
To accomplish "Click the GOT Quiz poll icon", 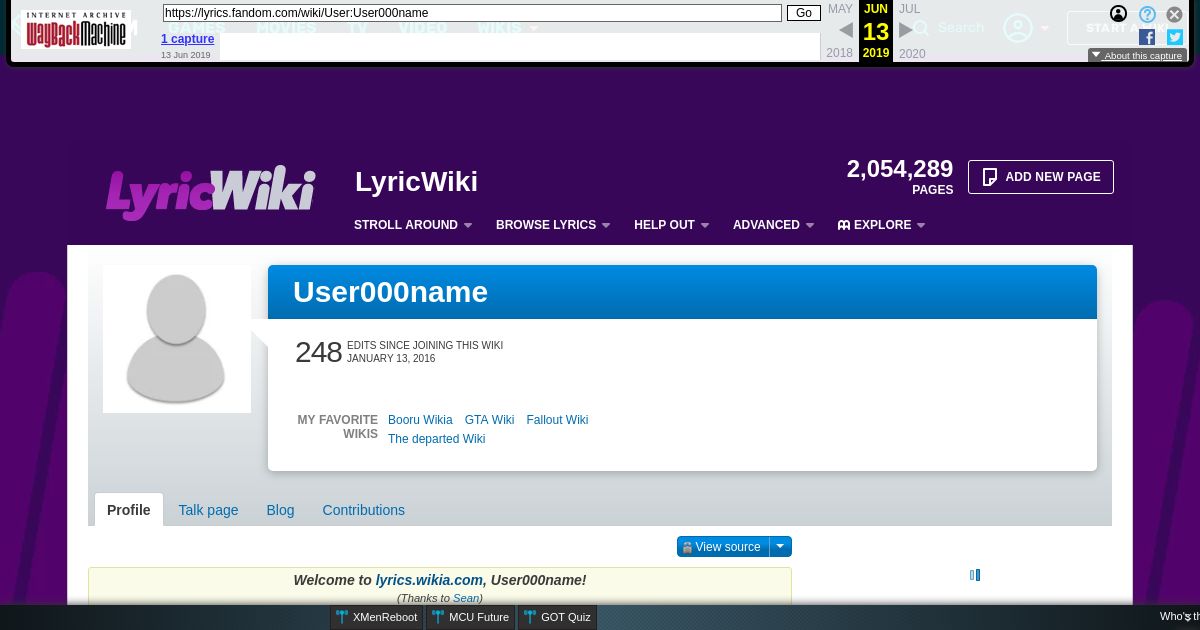I will (x=530, y=617).
